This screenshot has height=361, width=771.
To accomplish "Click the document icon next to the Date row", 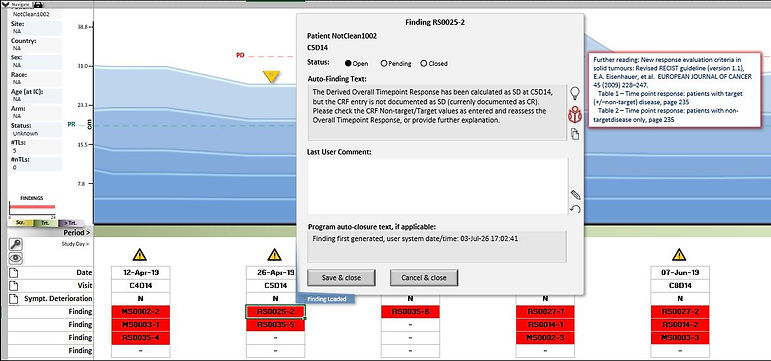I will tap(14, 272).
